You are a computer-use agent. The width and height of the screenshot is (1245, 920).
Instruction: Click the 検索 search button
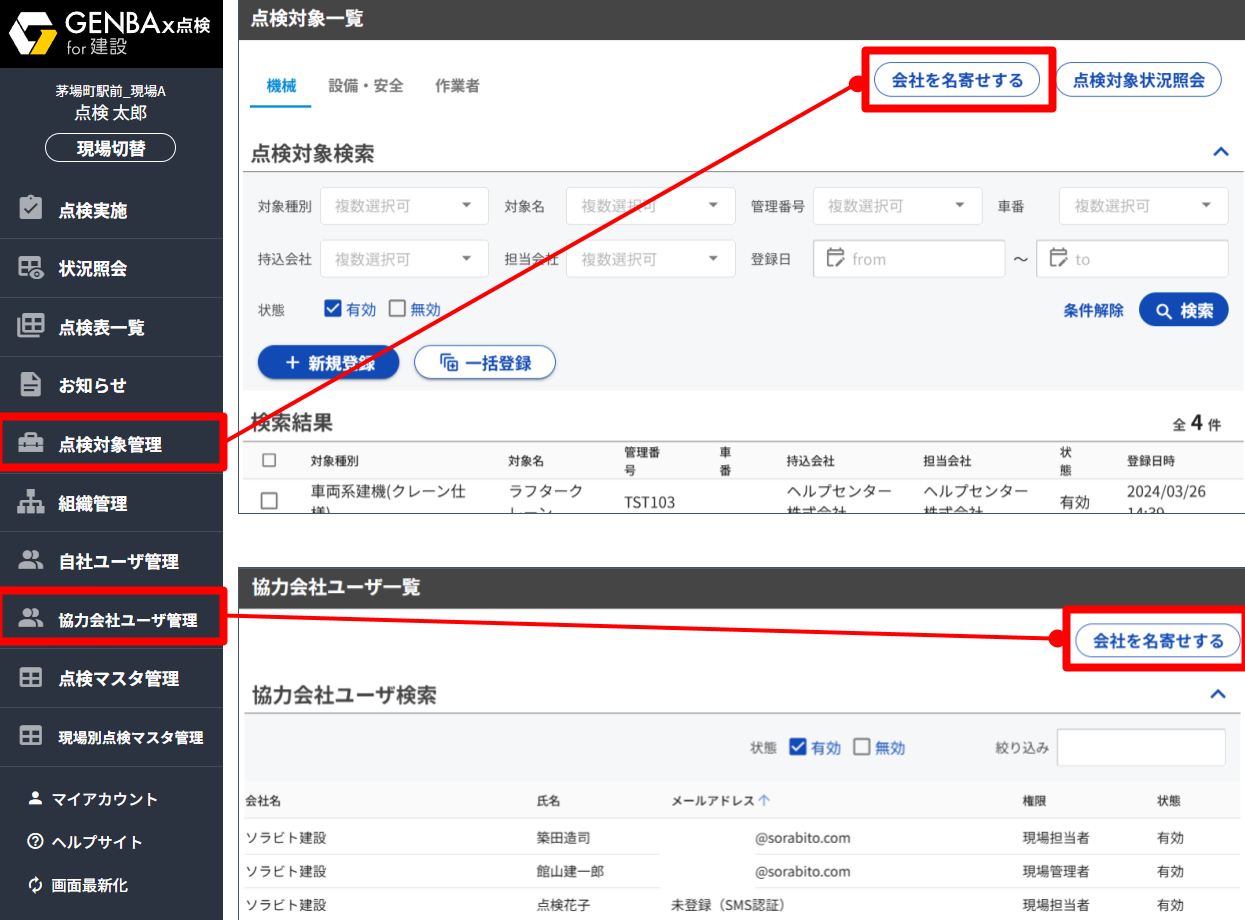pyautogui.click(x=1184, y=311)
